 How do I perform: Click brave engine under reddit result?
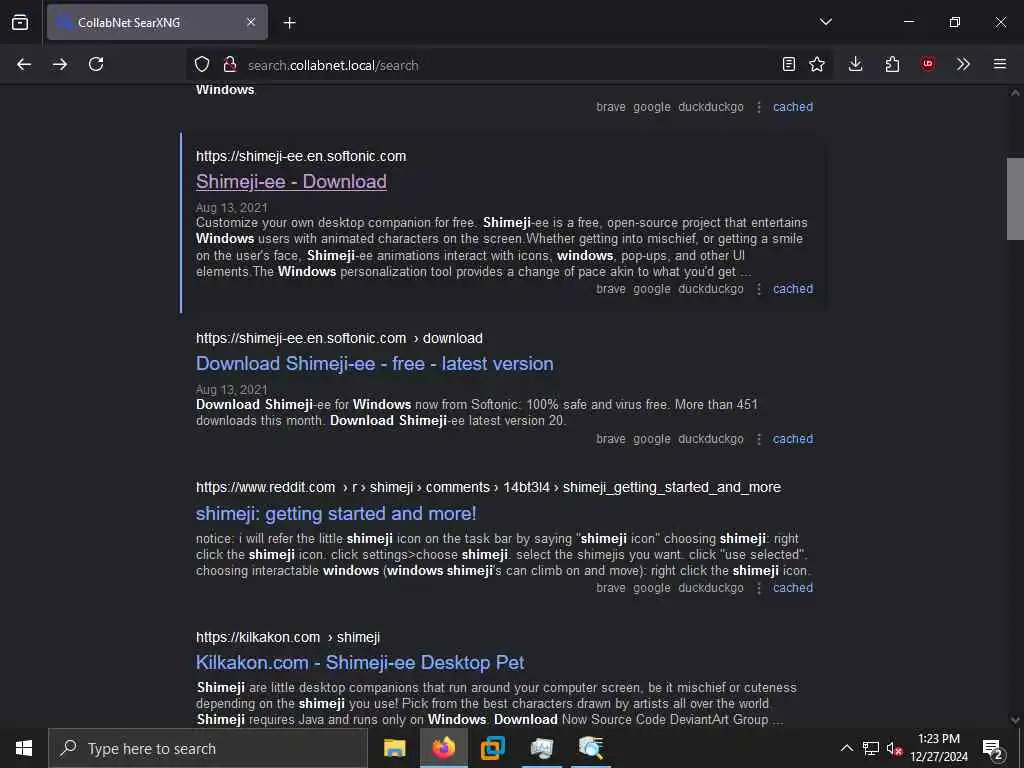pos(611,588)
